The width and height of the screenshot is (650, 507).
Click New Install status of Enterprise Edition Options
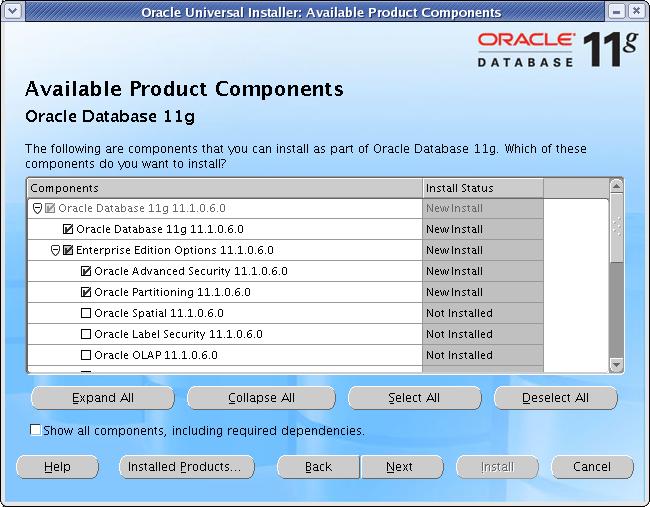[454, 250]
